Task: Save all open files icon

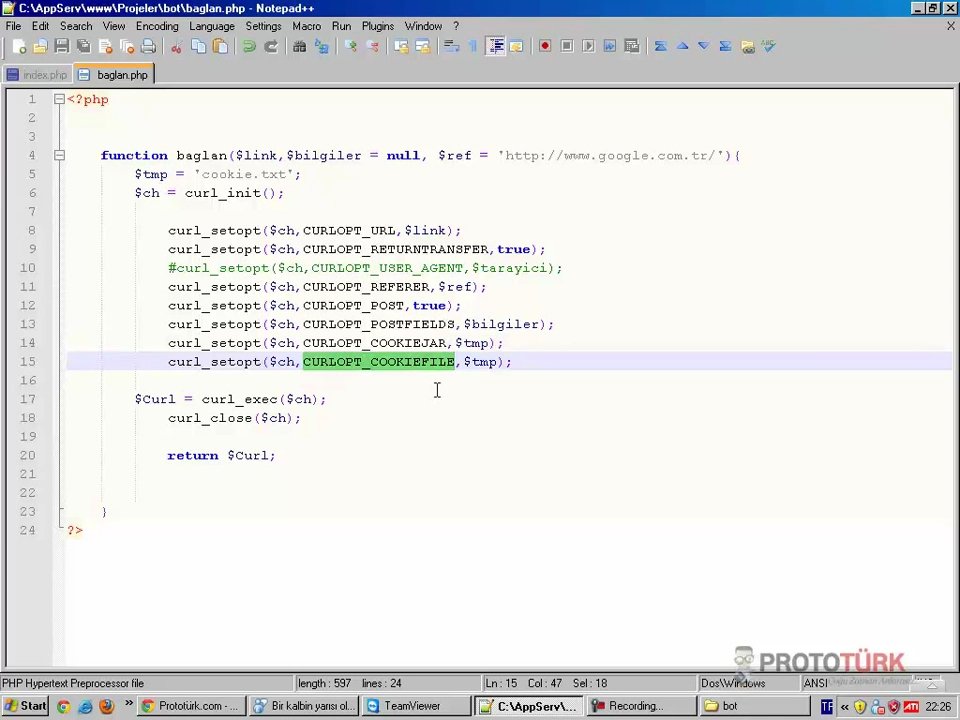Action: (84, 47)
